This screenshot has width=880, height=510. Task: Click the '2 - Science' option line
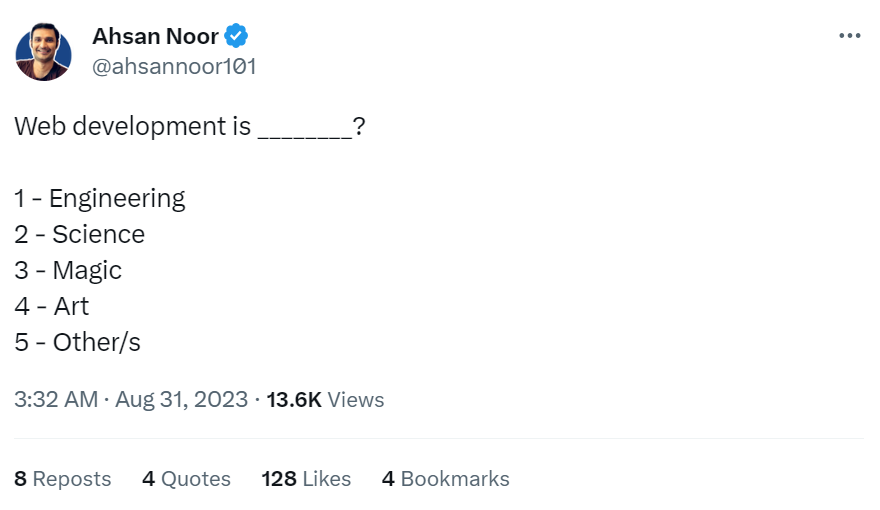click(80, 235)
